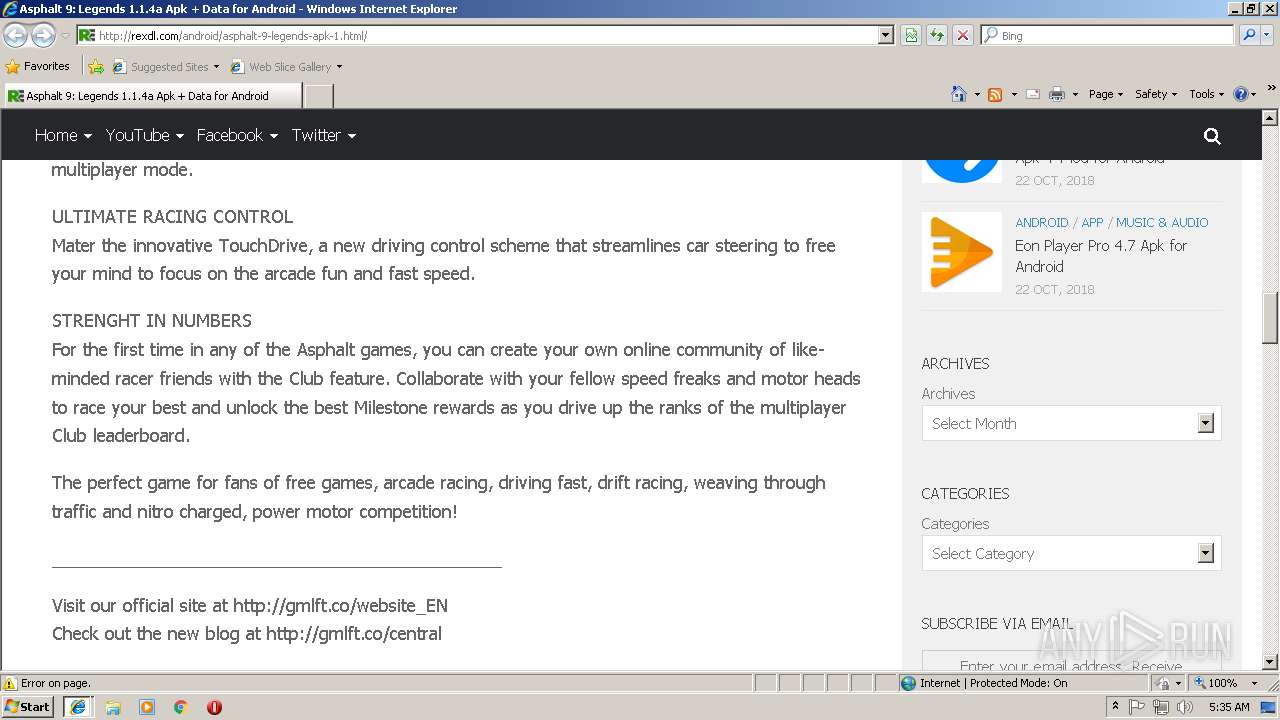Click in the address bar URL field
Screen dimensions: 1280x720
(485, 35)
